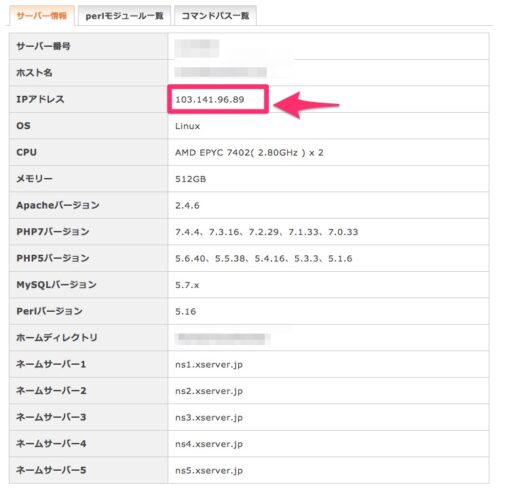Select the Linux OS value
Image resolution: width=505 pixels, height=500 pixels.
[188, 126]
